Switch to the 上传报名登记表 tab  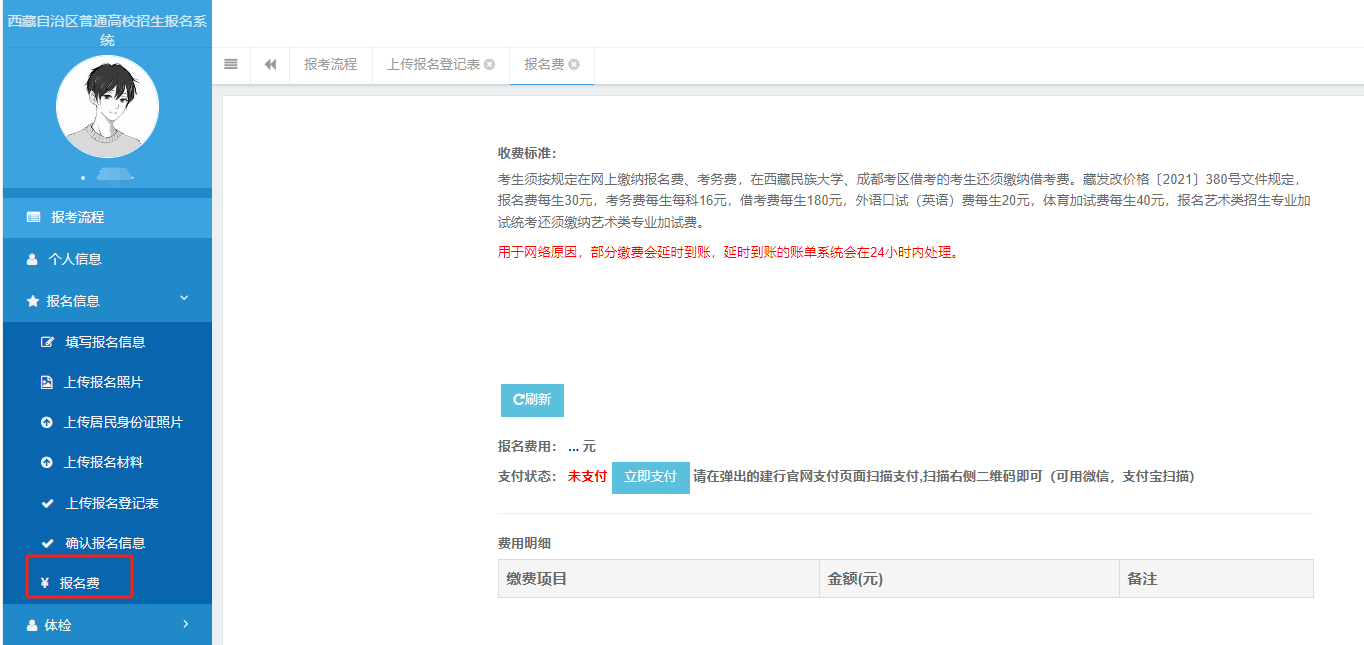tap(433, 64)
